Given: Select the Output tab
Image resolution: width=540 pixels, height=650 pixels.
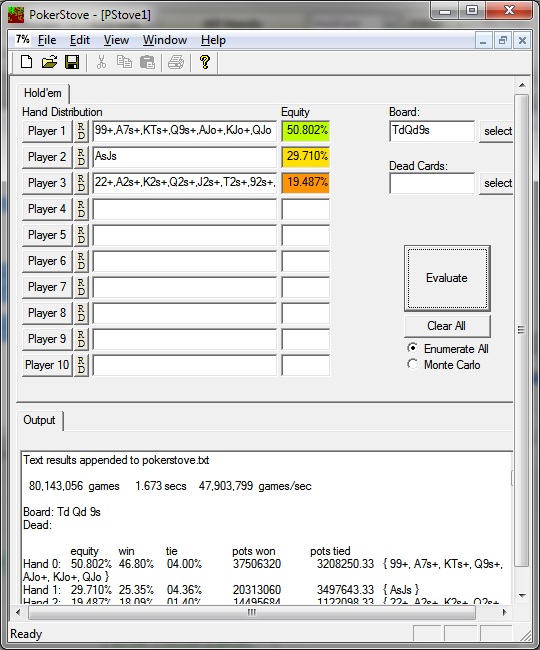Looking at the screenshot, I should [39, 420].
